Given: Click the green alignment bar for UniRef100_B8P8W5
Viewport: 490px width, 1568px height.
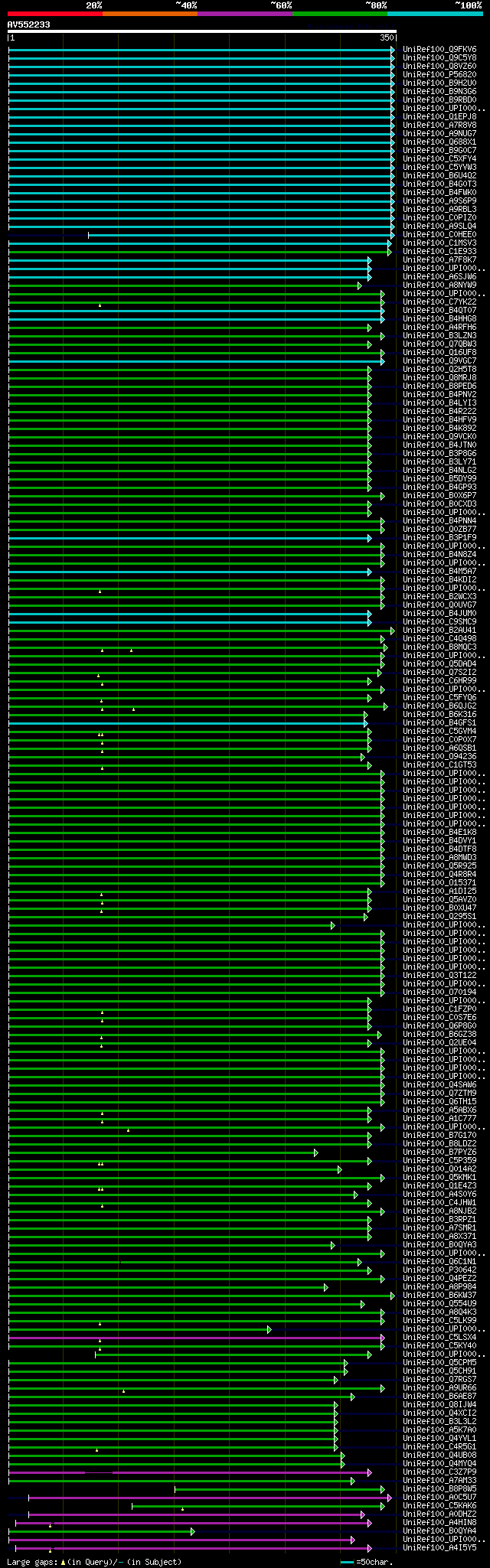Looking at the screenshot, I should pos(279,1489).
